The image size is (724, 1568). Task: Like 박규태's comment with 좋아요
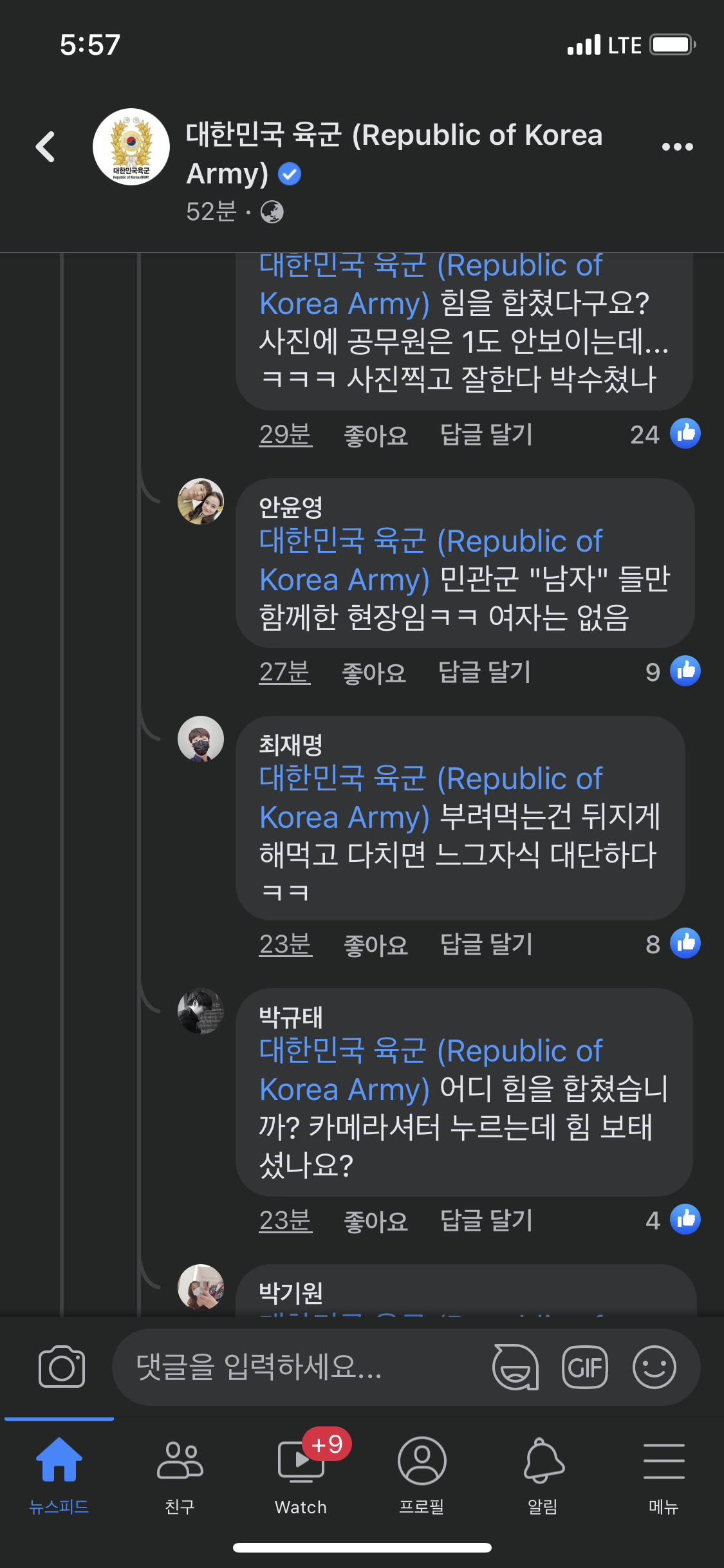coord(376,1221)
